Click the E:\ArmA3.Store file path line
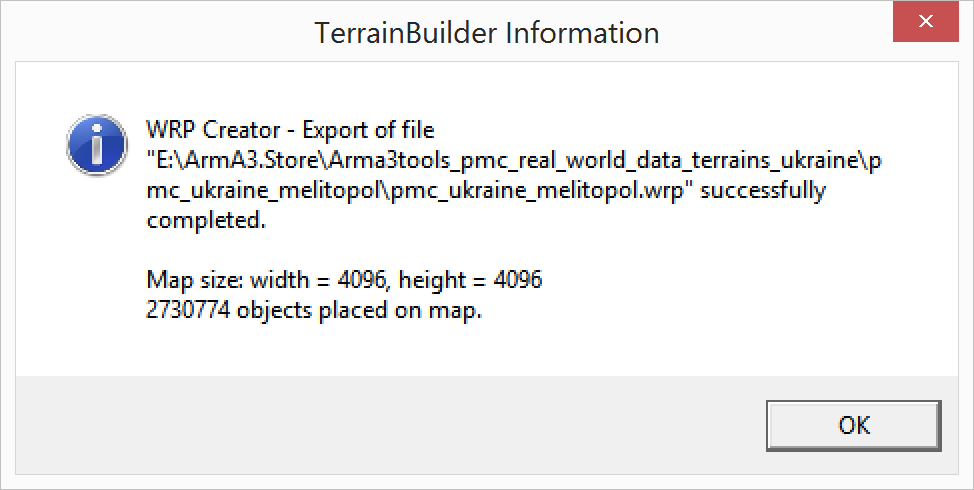Image resolution: width=974 pixels, height=490 pixels. pyautogui.click(x=514, y=160)
